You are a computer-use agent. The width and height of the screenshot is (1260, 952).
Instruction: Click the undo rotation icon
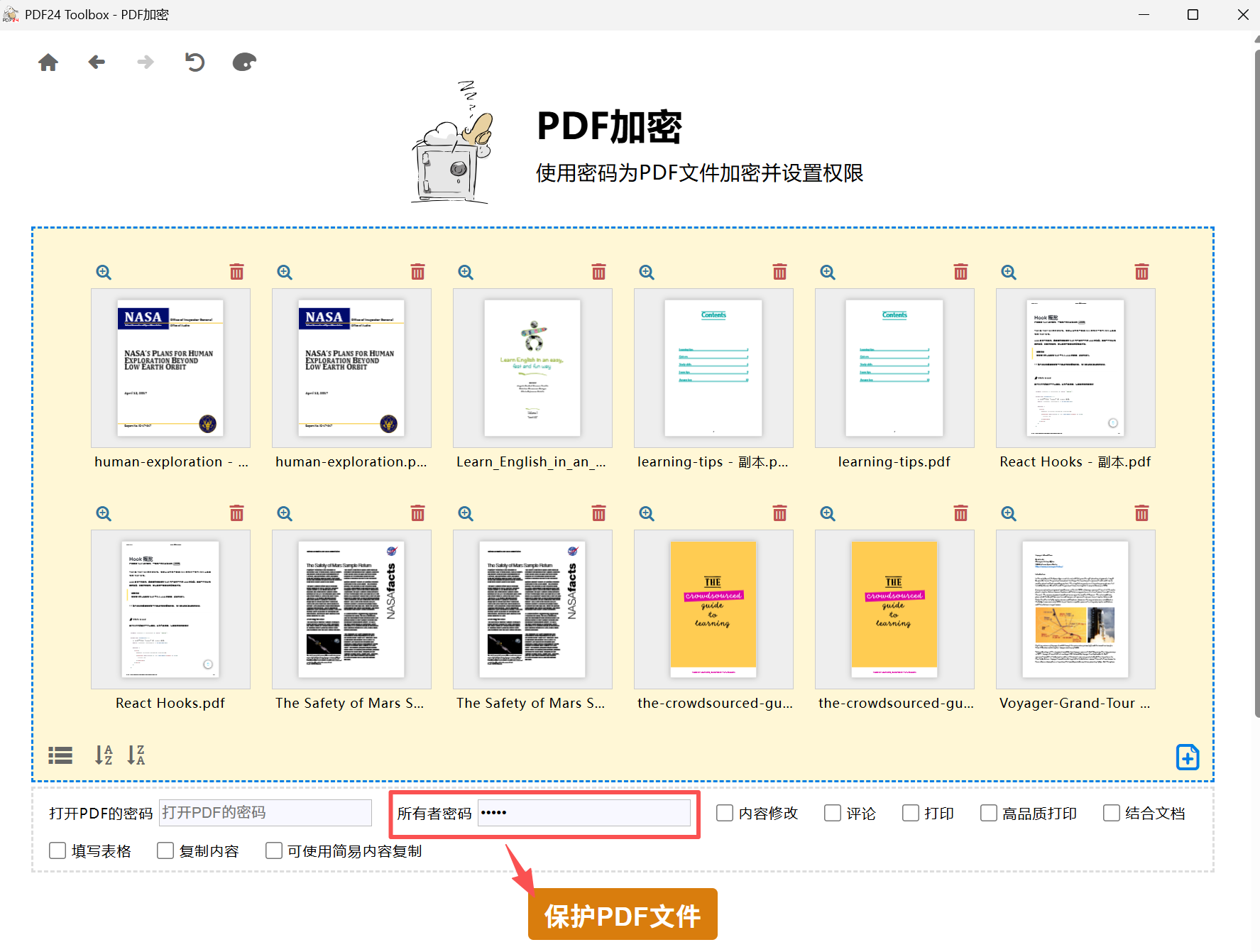(195, 62)
